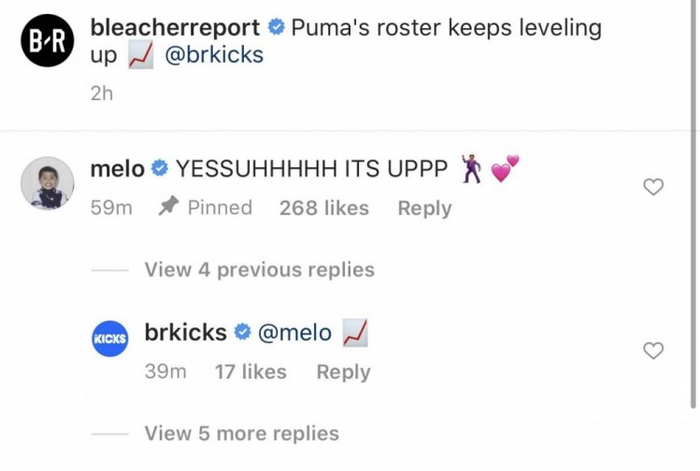The height and width of the screenshot is (471, 700).
Task: Click the verified badge next to bleacherreport
Action: [276, 28]
